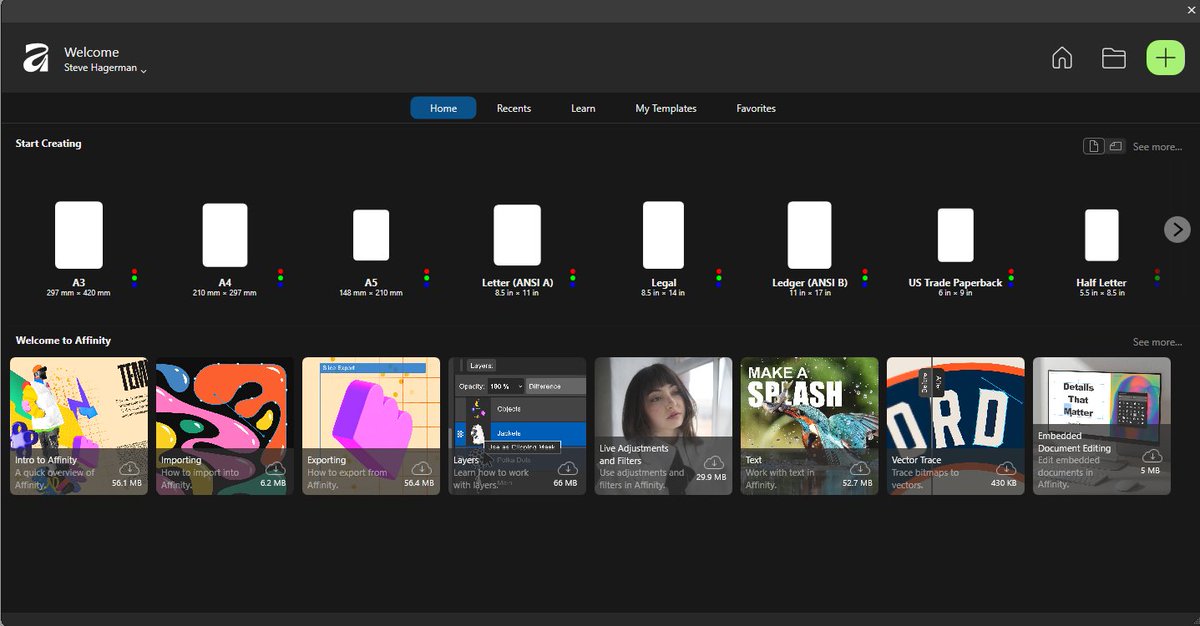The height and width of the screenshot is (626, 1200).
Task: Open the Vector Trace tutorial card
Action: click(956, 426)
